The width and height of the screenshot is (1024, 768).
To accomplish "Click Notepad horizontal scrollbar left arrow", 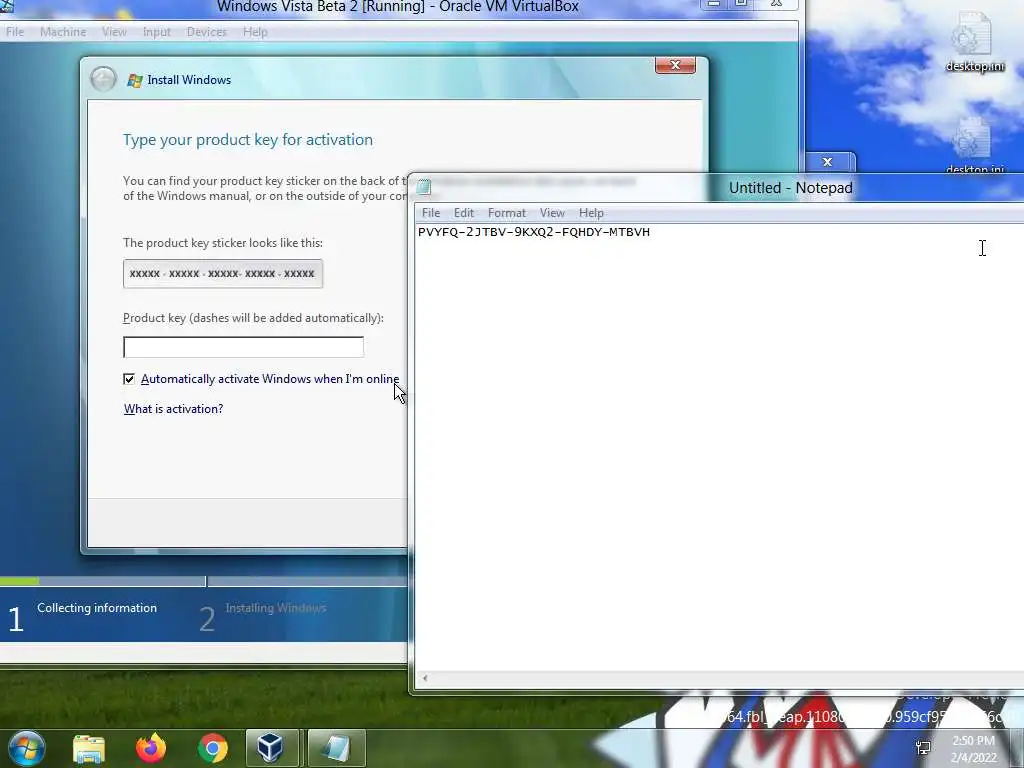I will [425, 678].
